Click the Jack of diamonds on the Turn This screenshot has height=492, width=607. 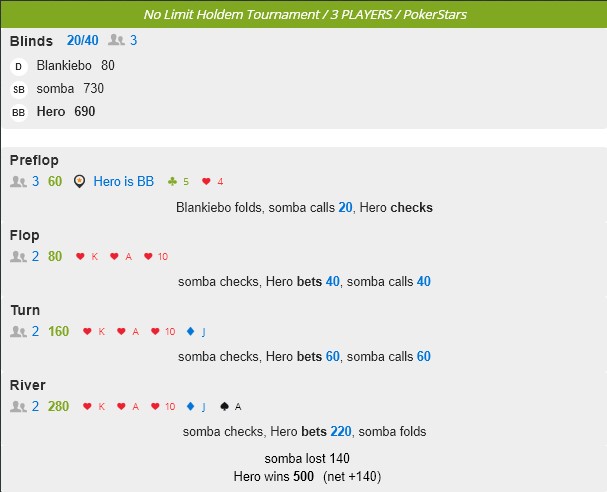click(x=196, y=331)
